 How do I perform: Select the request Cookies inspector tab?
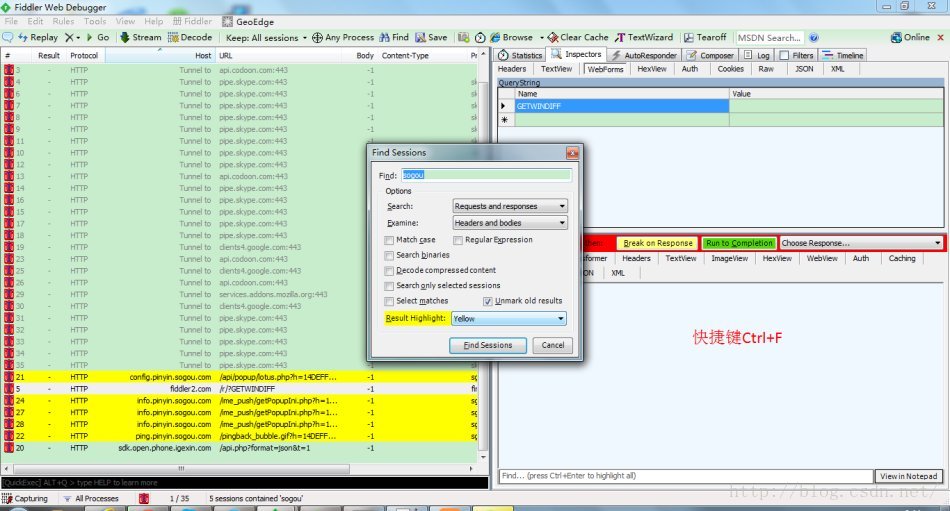[731, 69]
